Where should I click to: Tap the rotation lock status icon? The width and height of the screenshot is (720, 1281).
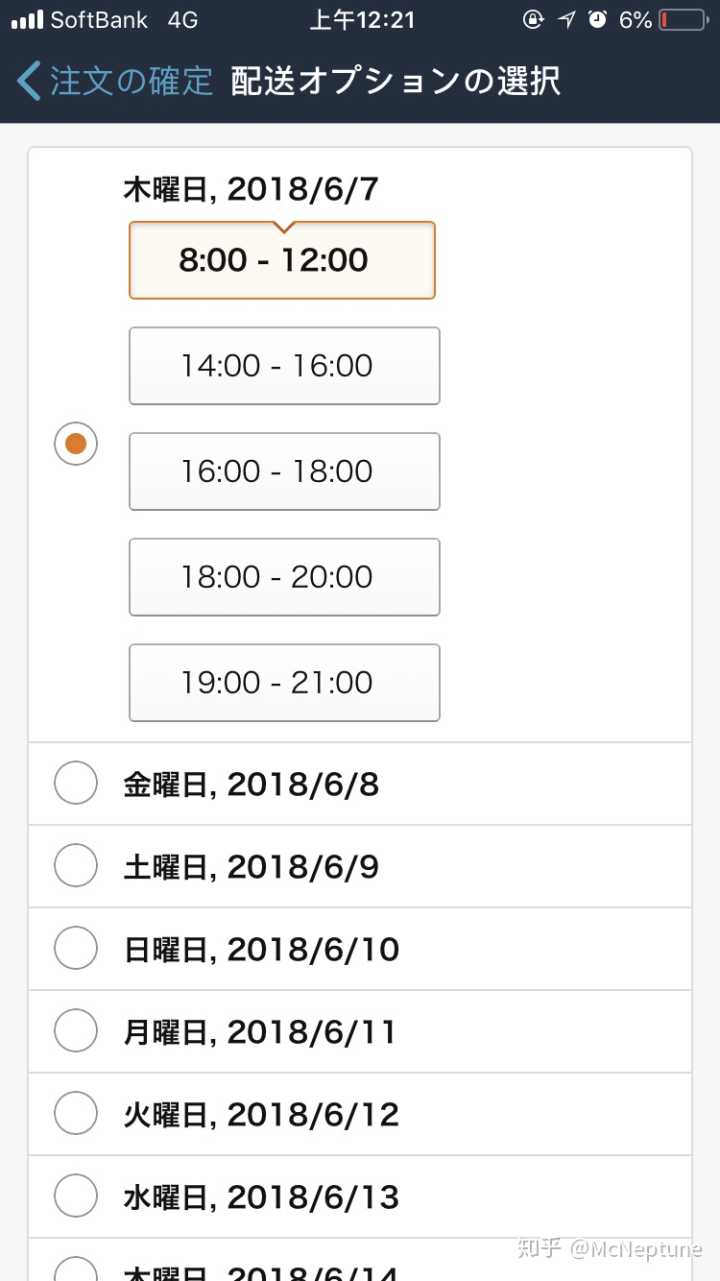pos(534,20)
